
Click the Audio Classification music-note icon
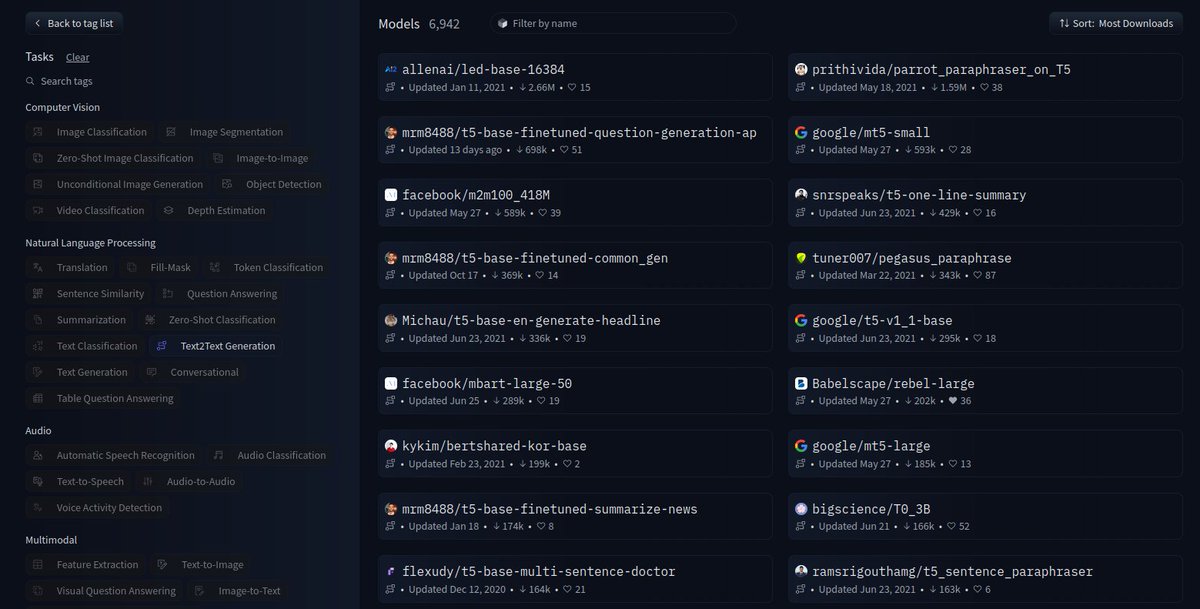tap(218, 455)
